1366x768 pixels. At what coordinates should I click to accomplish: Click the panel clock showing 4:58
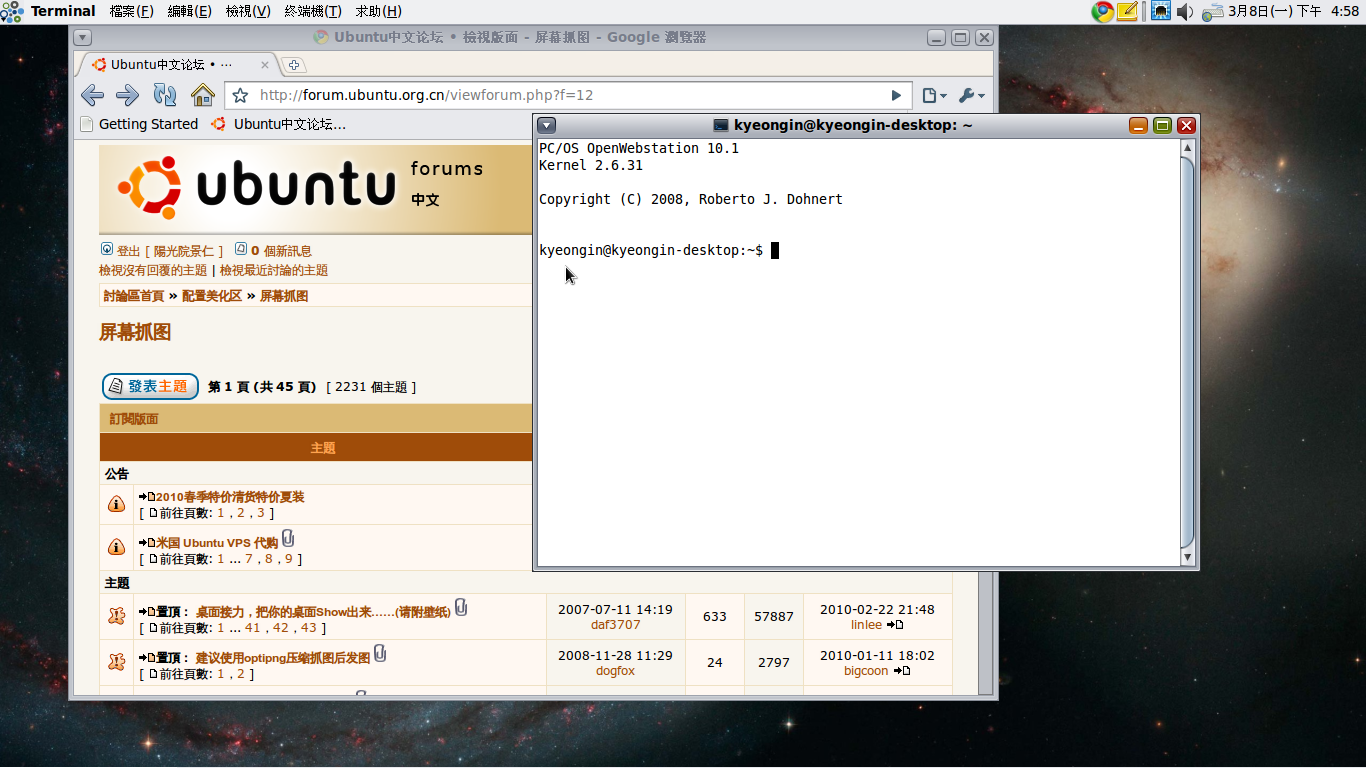[1294, 11]
